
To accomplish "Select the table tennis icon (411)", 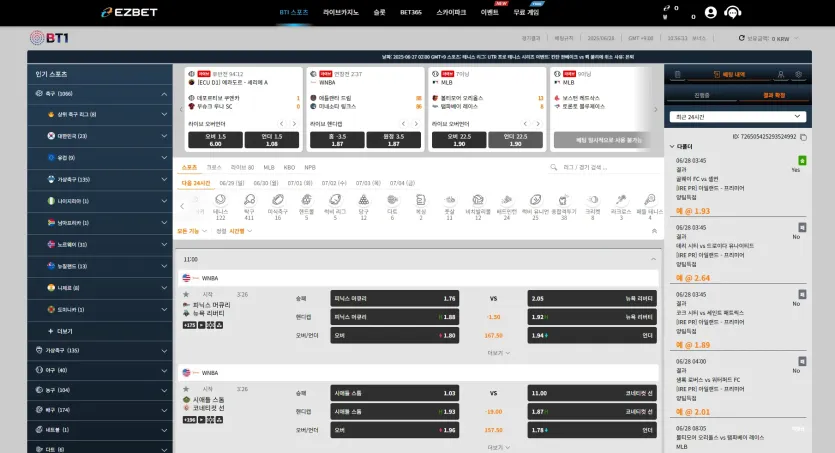I will coord(249,206).
